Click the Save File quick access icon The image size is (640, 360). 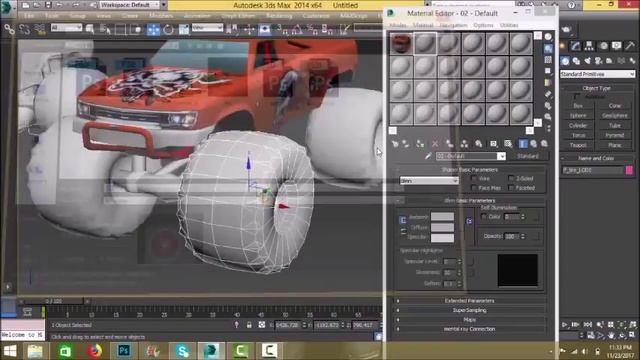[x=48, y=5]
